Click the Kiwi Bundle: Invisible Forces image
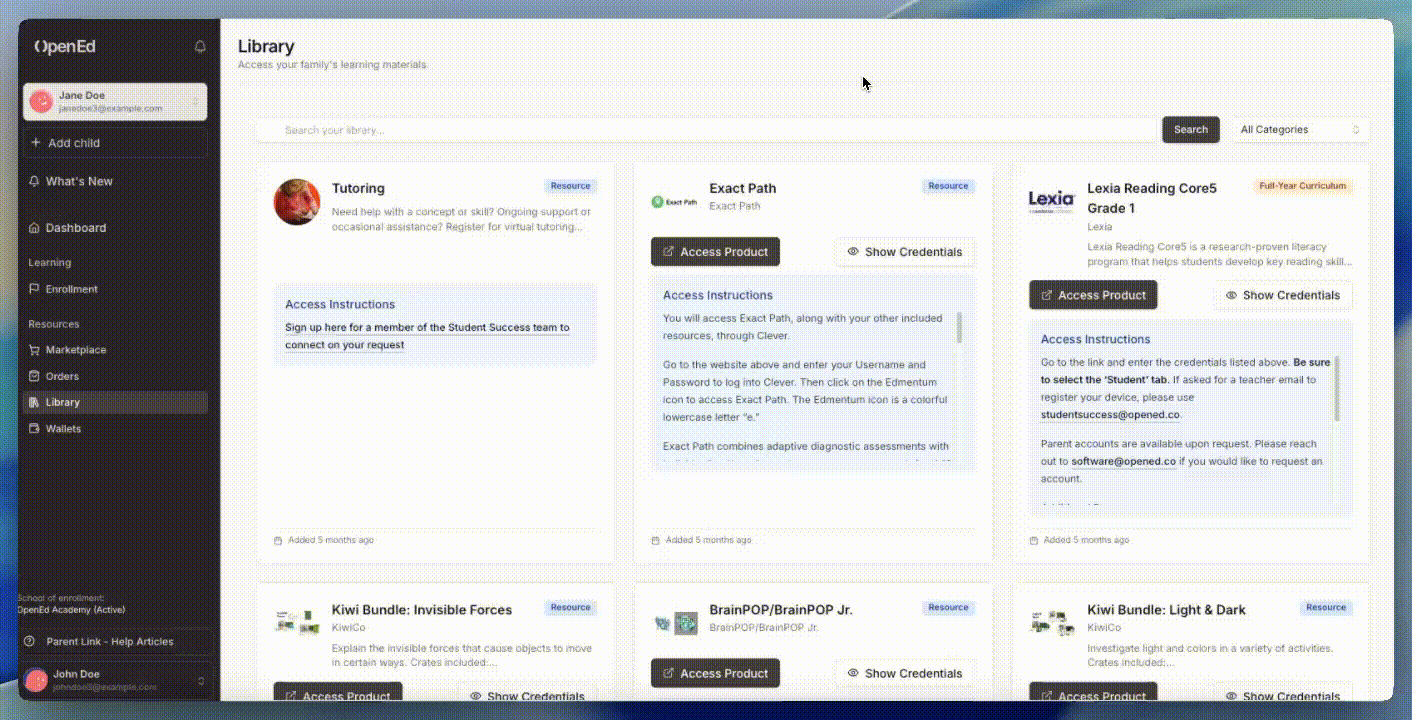Screen dimensions: 1412x720 297,622
